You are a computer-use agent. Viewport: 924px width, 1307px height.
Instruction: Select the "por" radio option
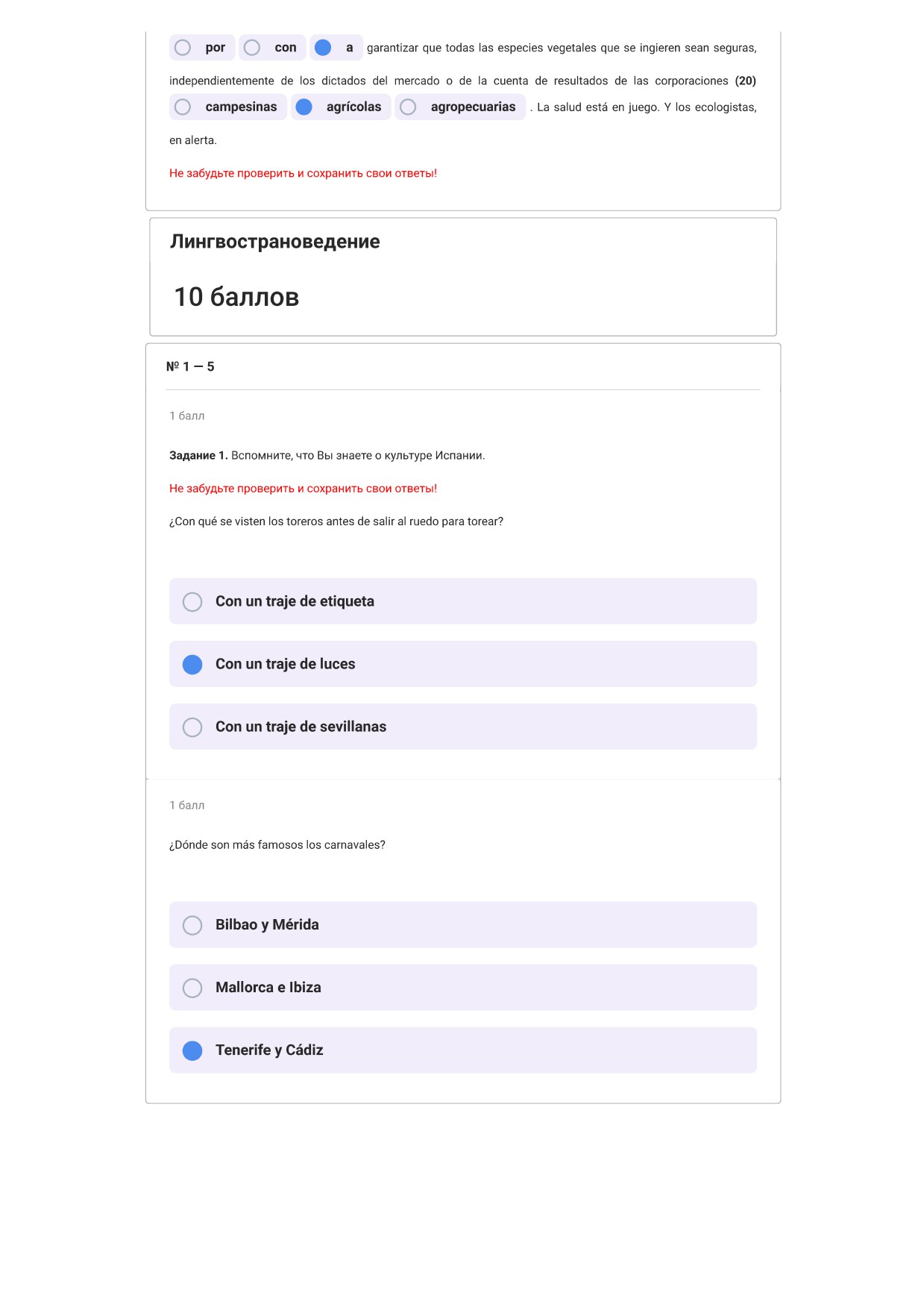[x=202, y=48]
